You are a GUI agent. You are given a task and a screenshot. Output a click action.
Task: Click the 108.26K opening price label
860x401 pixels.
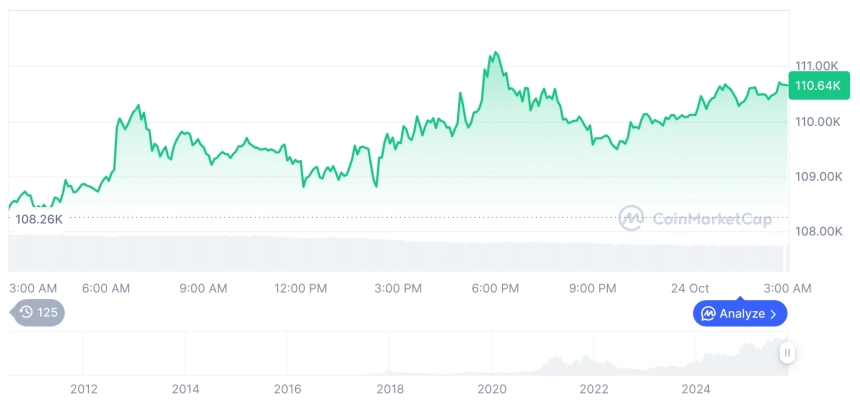[x=39, y=218]
